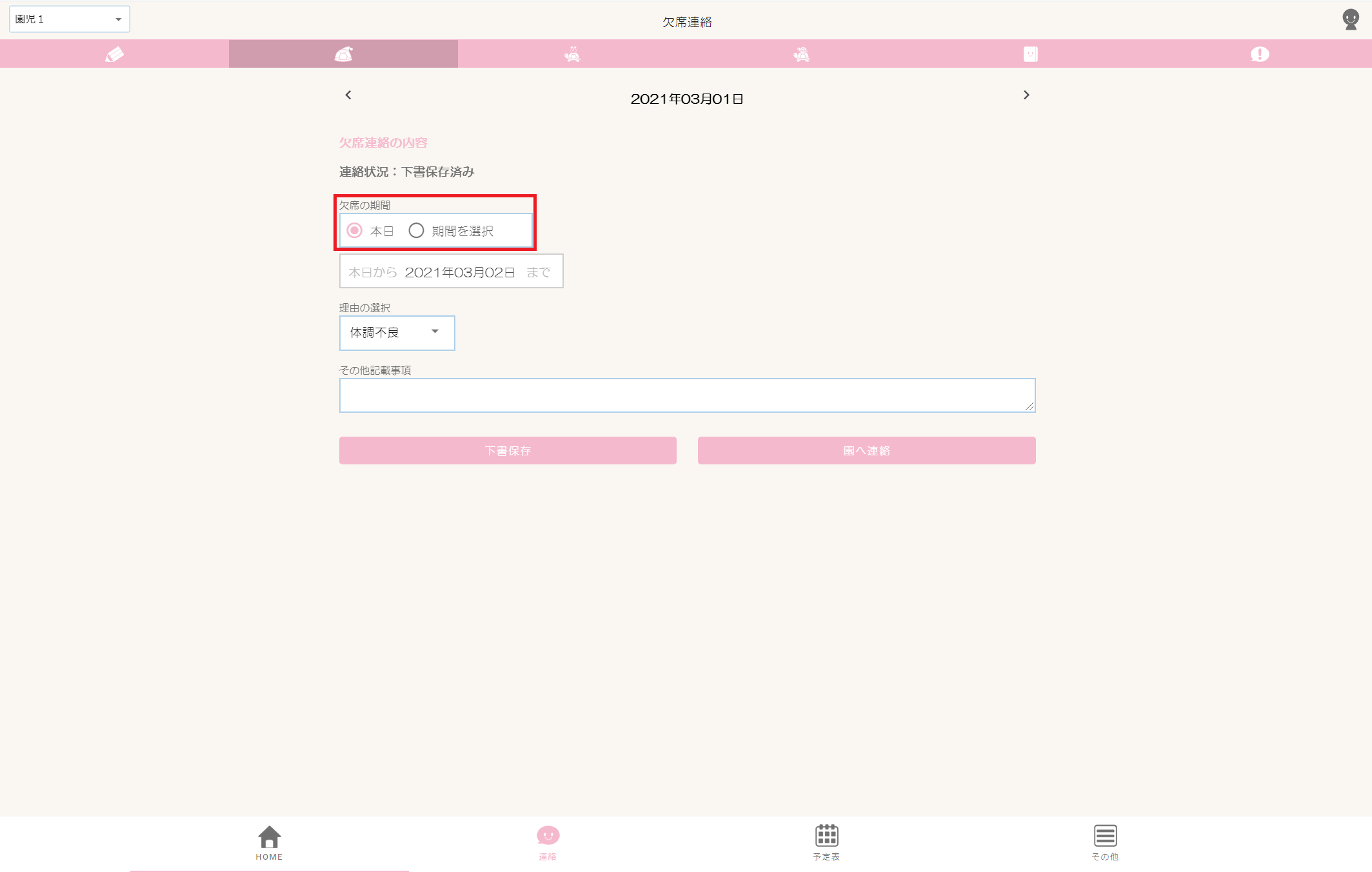Viewport: 1372px width, 872px height.
Task: Open the 連絡 bottom navigation tab
Action: point(548,843)
